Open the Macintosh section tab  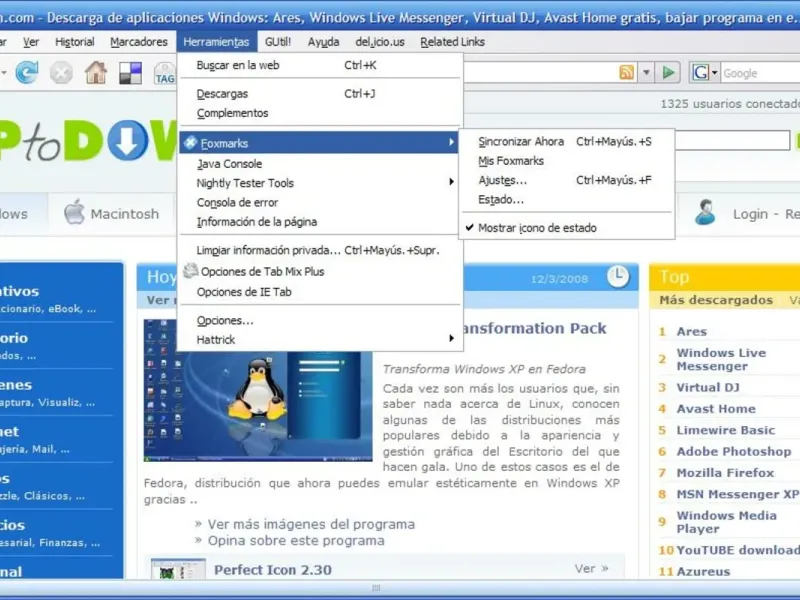(112, 214)
